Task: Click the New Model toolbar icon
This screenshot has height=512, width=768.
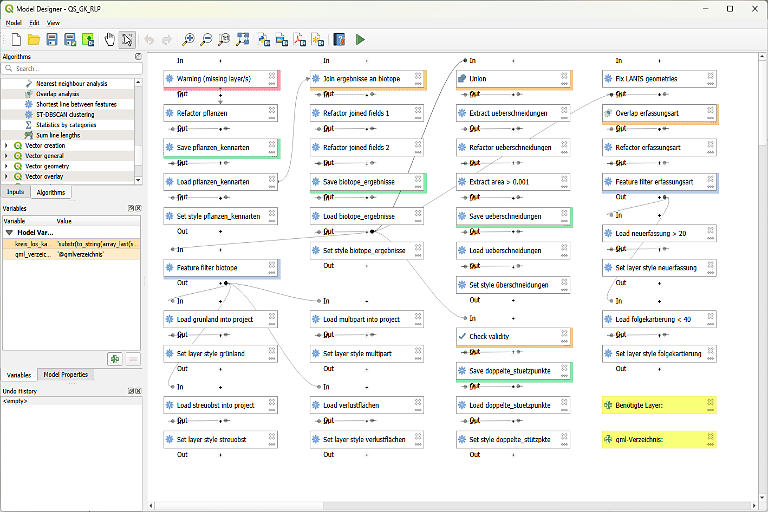Action: pyautogui.click(x=15, y=40)
